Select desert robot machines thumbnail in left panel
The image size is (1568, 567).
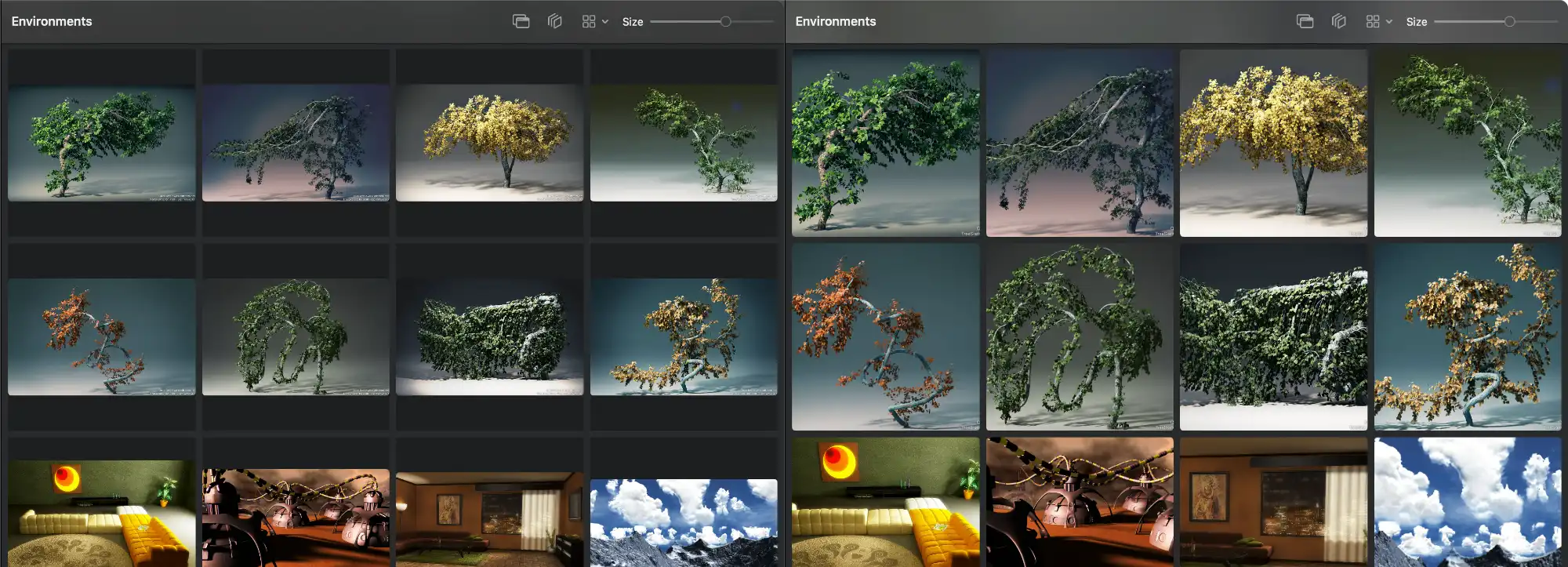(x=296, y=518)
